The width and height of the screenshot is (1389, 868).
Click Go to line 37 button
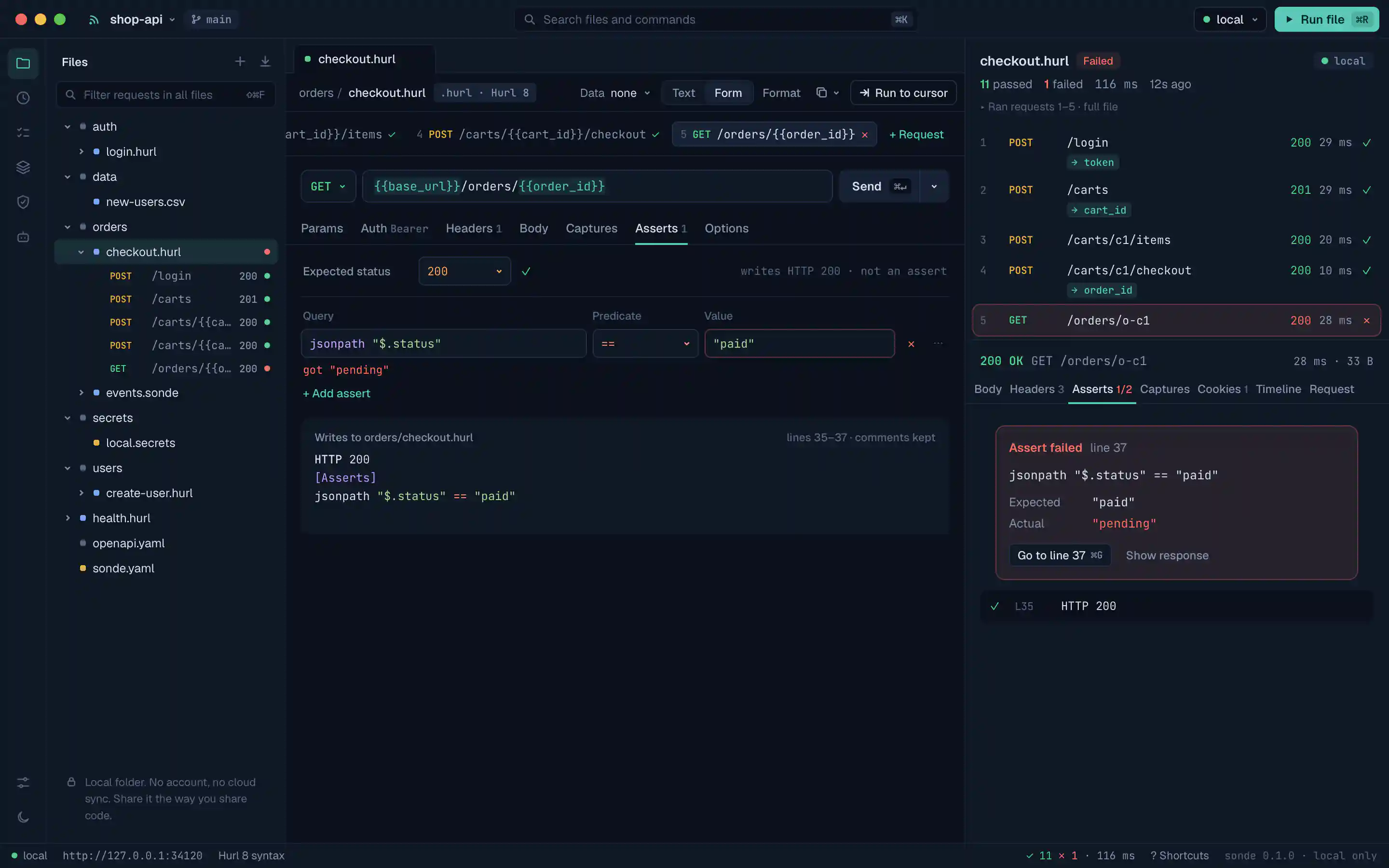point(1060,555)
